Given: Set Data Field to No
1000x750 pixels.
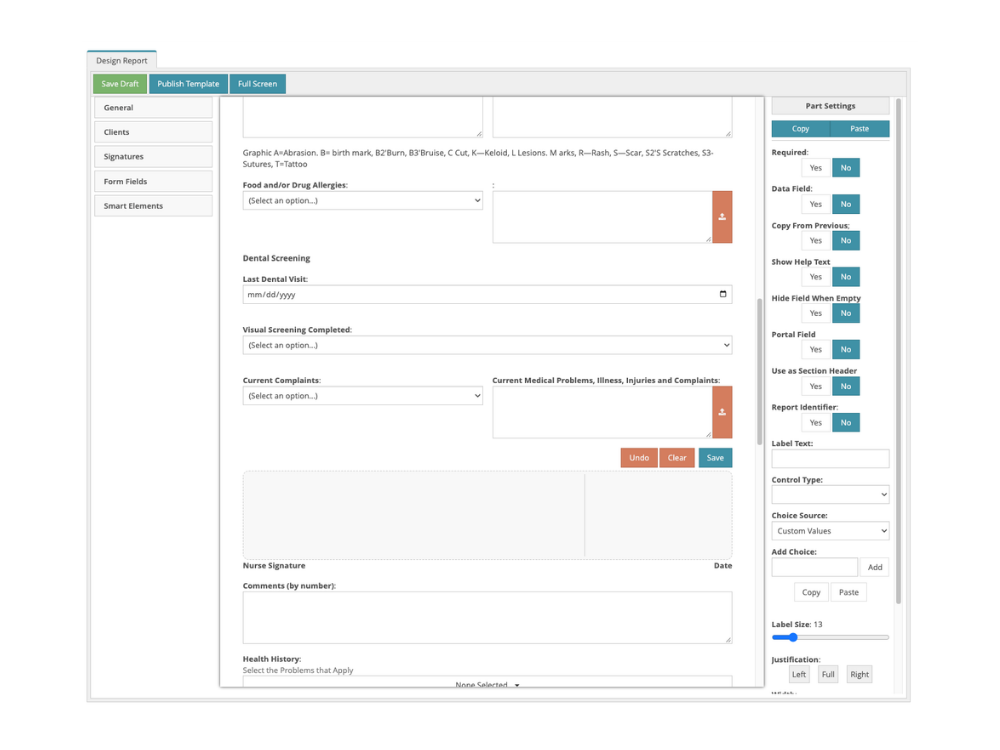Looking at the screenshot, I should [846, 204].
